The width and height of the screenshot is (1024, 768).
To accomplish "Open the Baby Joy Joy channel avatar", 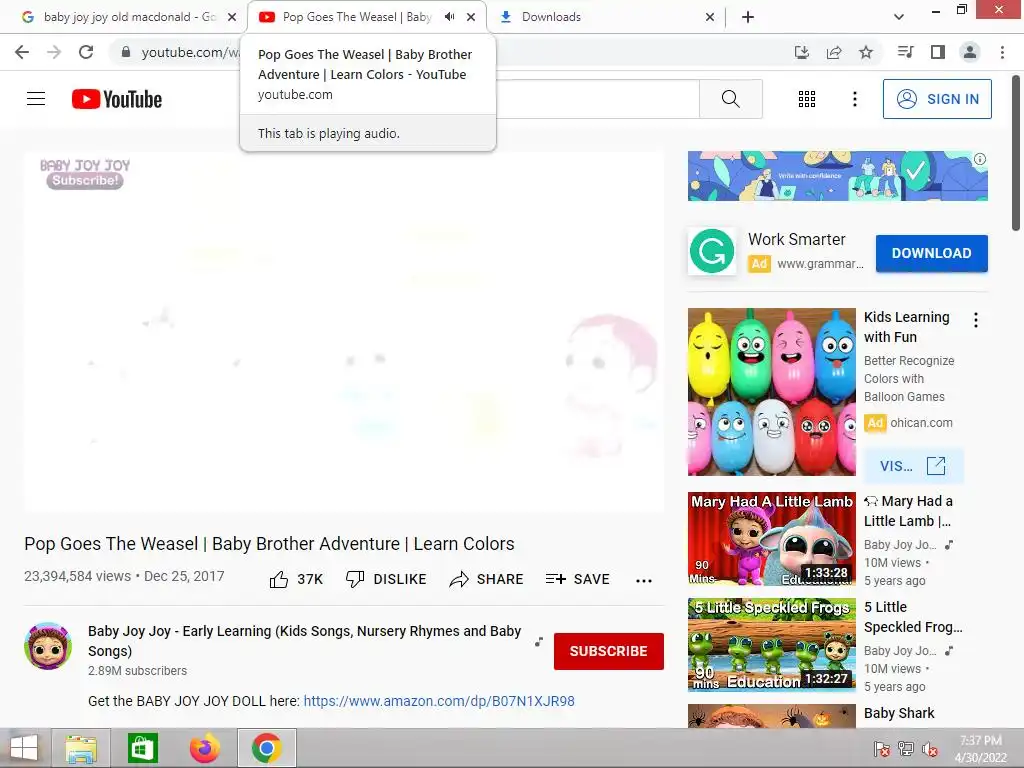I will (x=48, y=646).
